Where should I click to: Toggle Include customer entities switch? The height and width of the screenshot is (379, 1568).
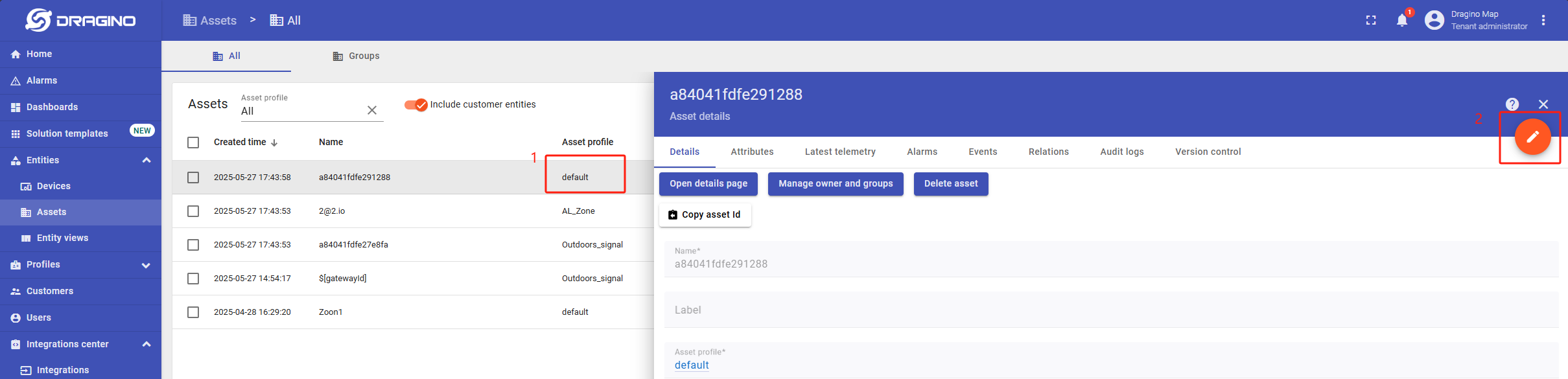pyautogui.click(x=416, y=104)
